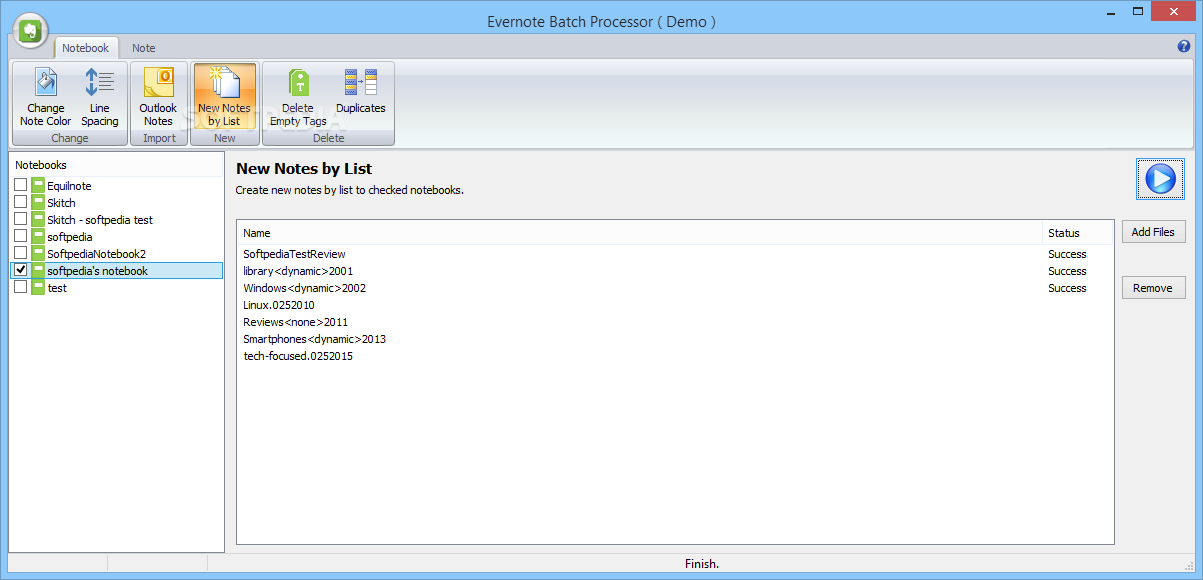The image size is (1203, 580).
Task: Open the help question mark icon
Action: tap(1184, 46)
